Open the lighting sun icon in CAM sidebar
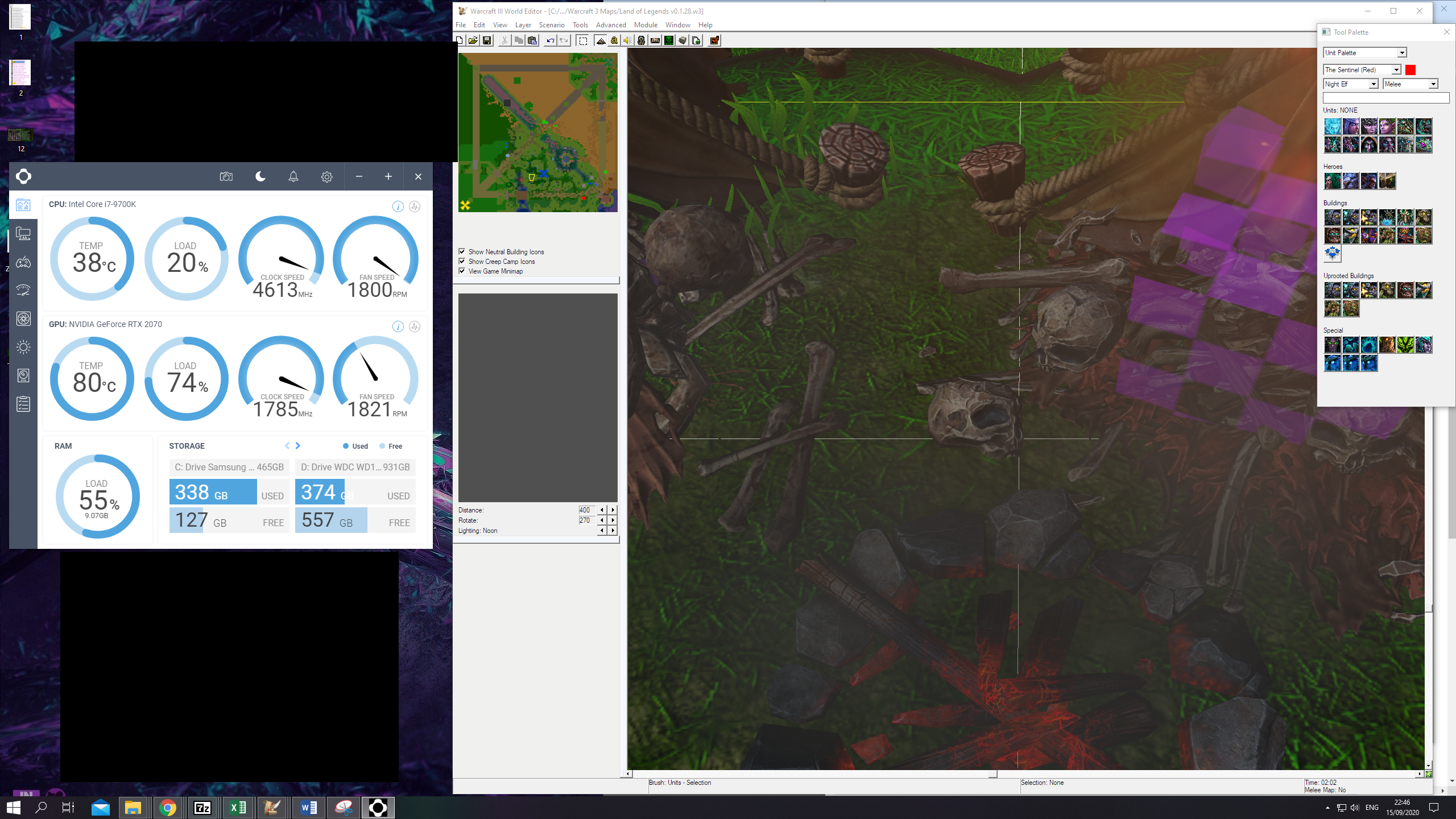 coord(23,347)
